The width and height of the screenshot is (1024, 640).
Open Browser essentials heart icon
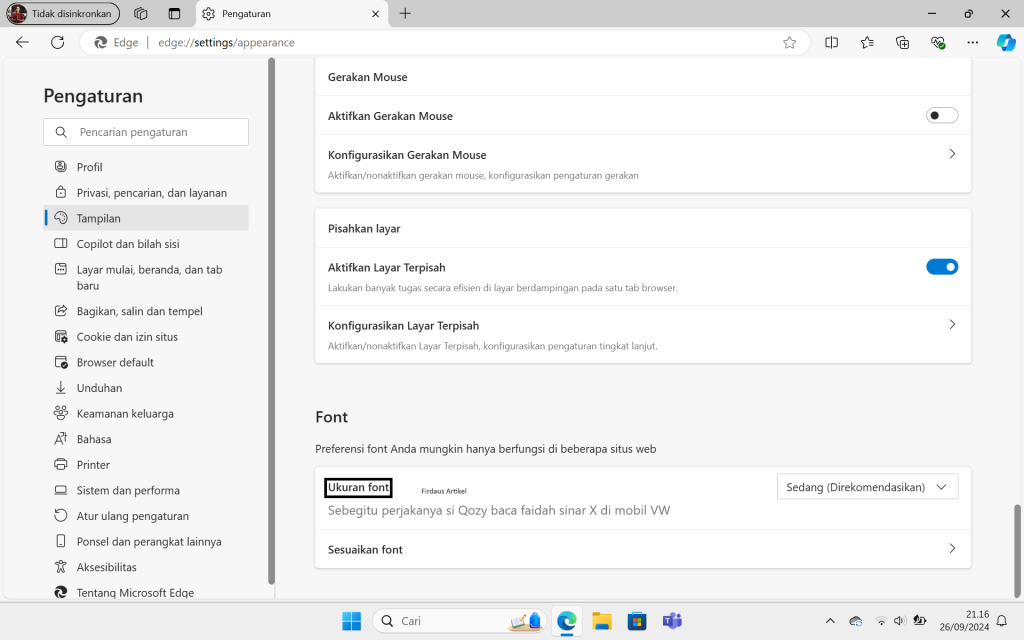pyautogui.click(x=938, y=42)
